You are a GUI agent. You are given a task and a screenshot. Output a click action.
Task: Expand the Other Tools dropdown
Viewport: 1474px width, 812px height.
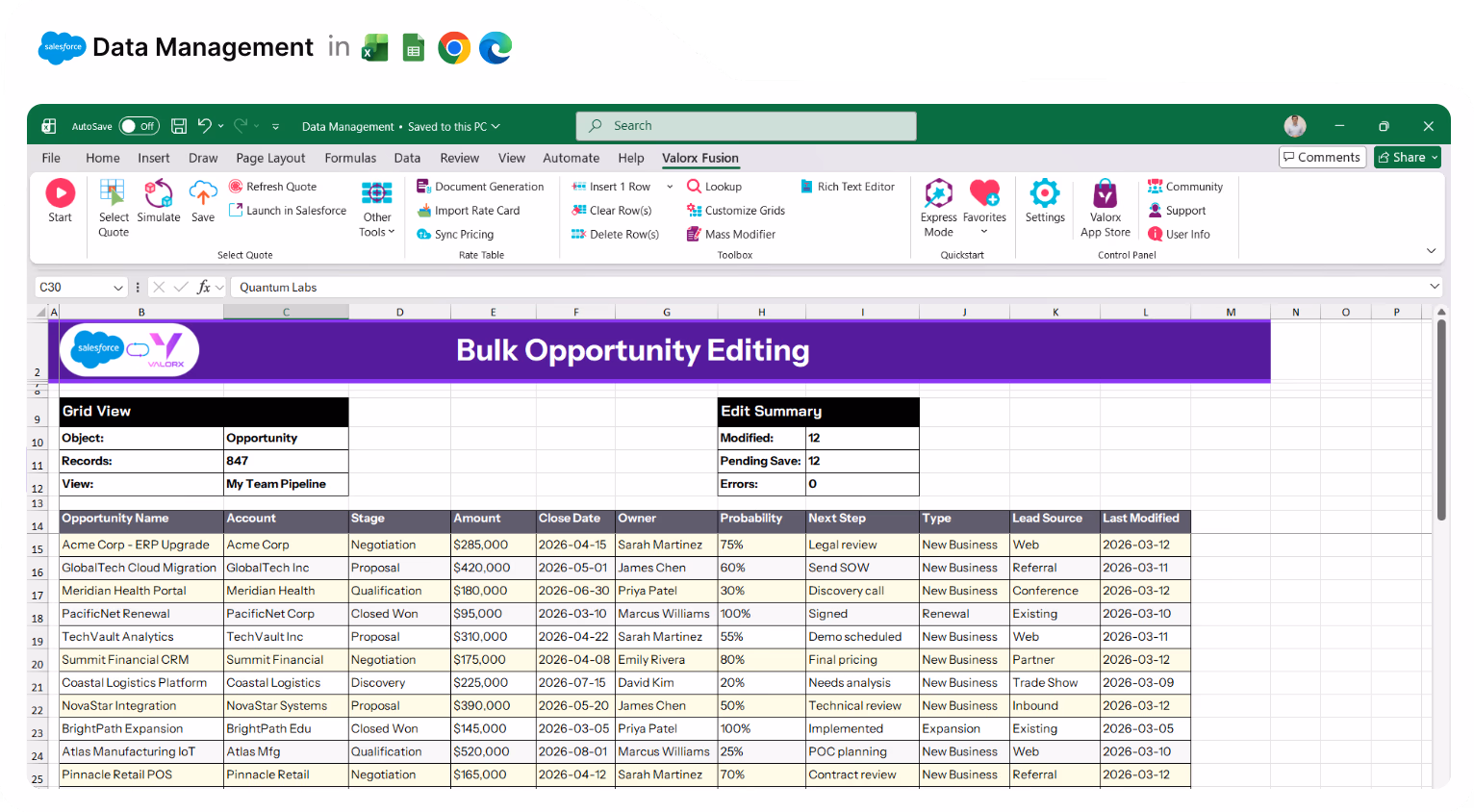point(377,208)
